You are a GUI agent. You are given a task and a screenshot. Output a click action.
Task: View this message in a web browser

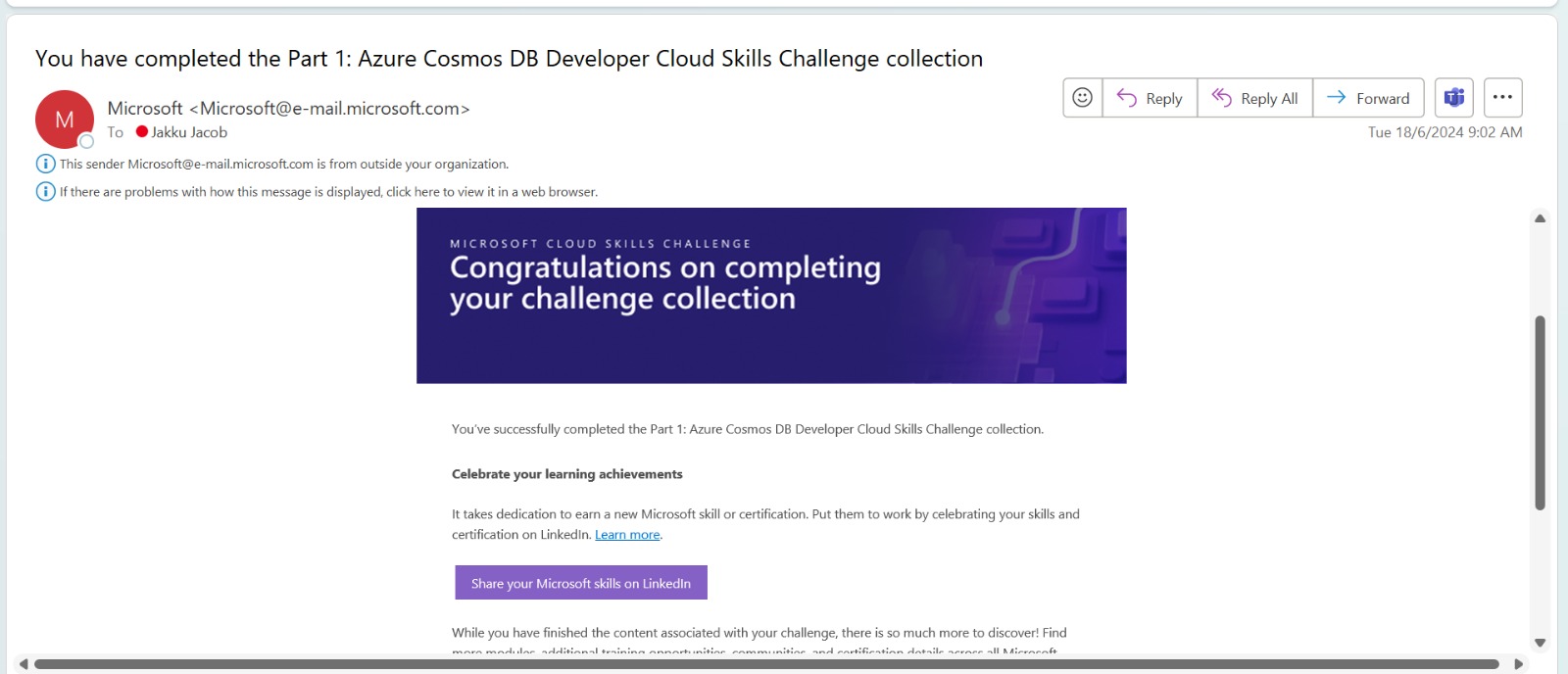[328, 192]
